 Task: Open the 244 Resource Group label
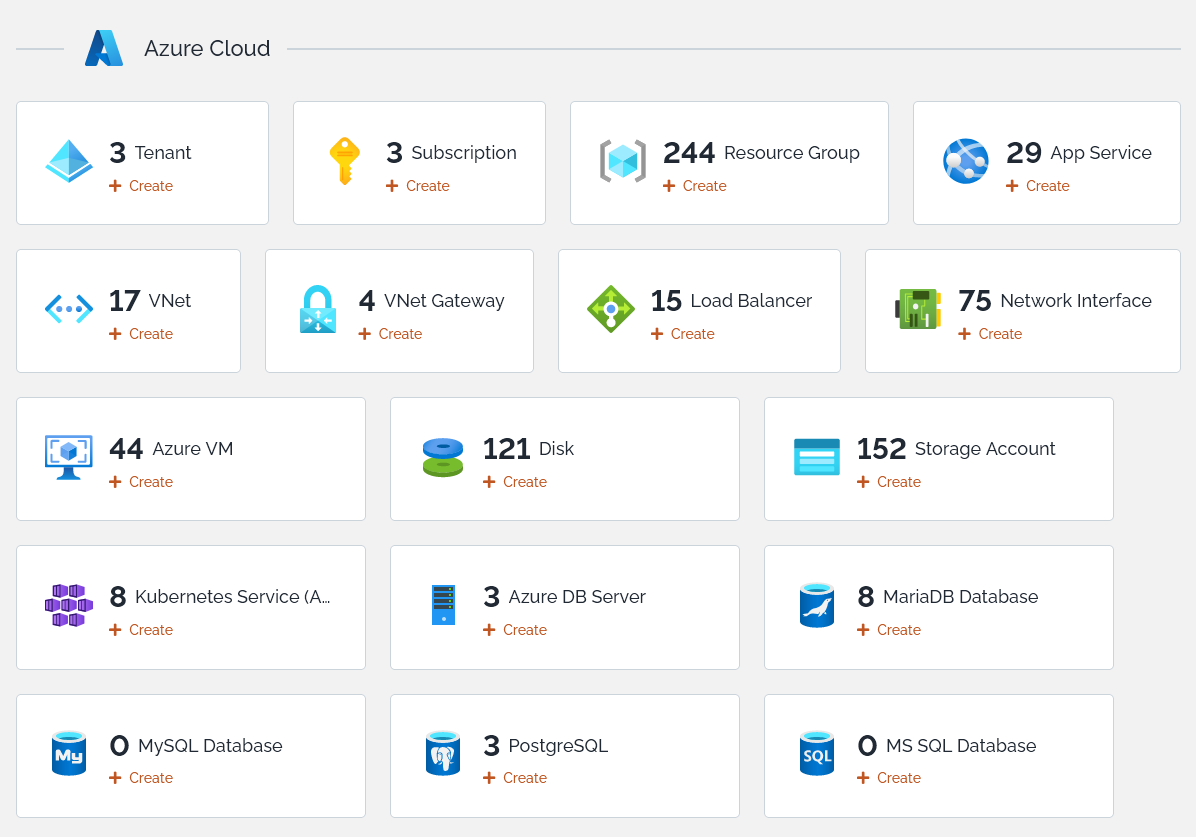pos(761,153)
